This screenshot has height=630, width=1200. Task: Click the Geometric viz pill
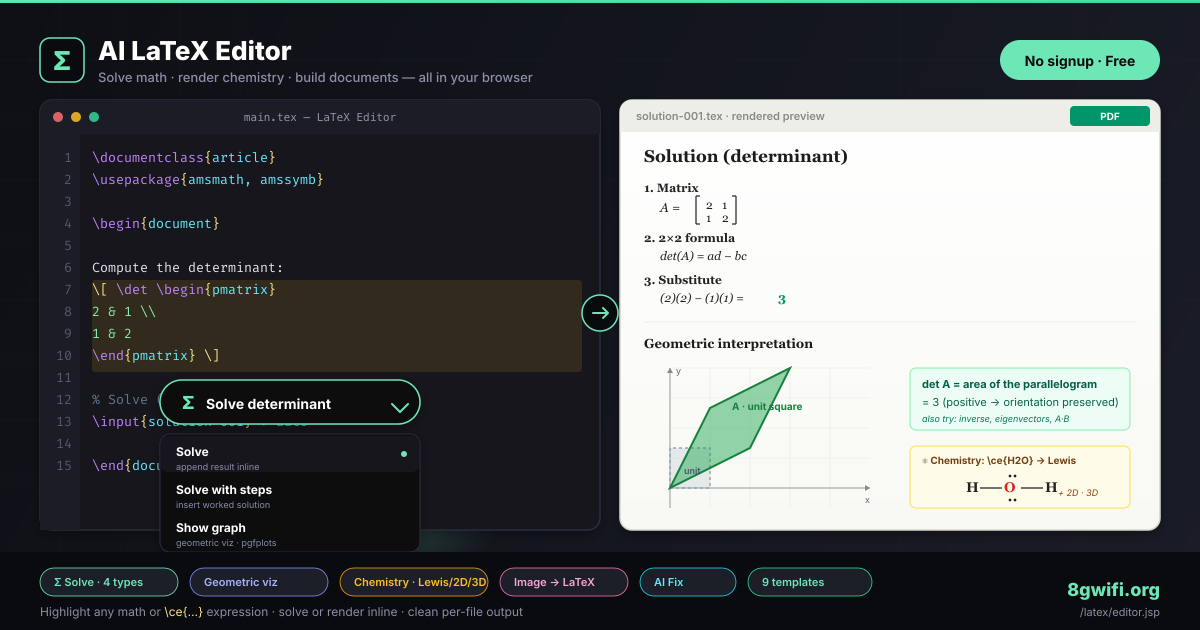click(x=259, y=582)
